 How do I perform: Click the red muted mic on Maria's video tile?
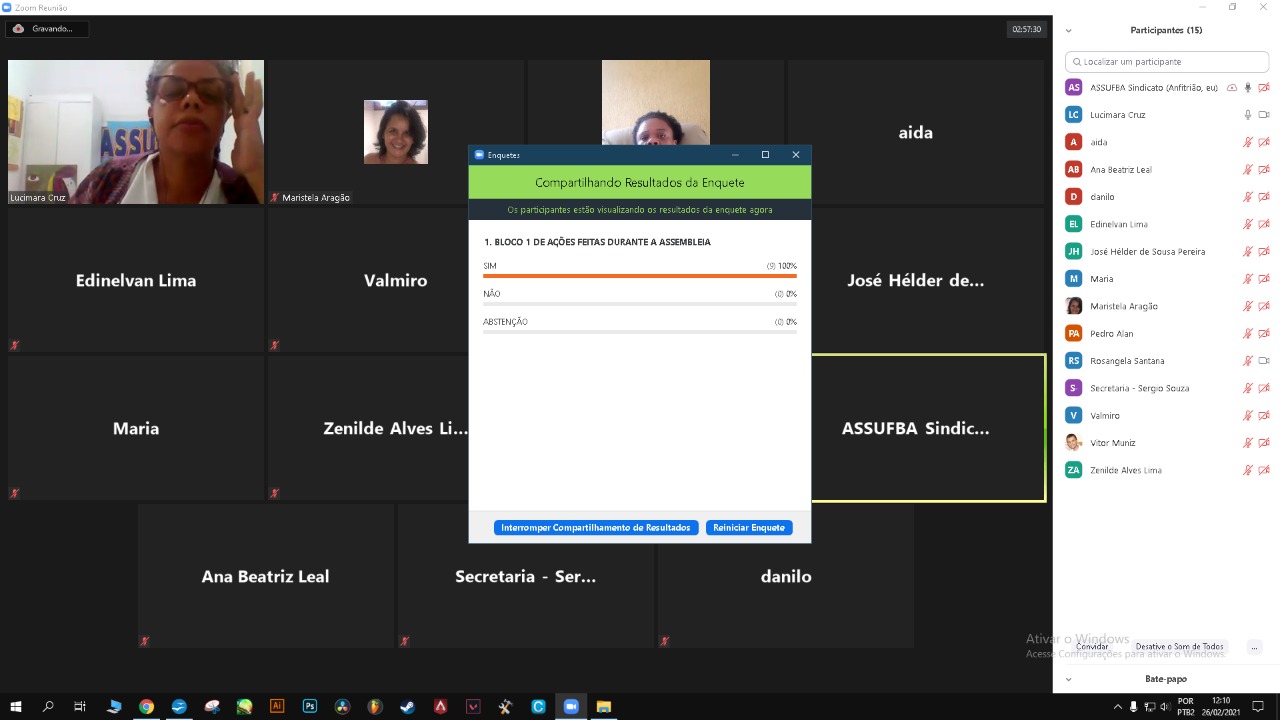pos(15,493)
